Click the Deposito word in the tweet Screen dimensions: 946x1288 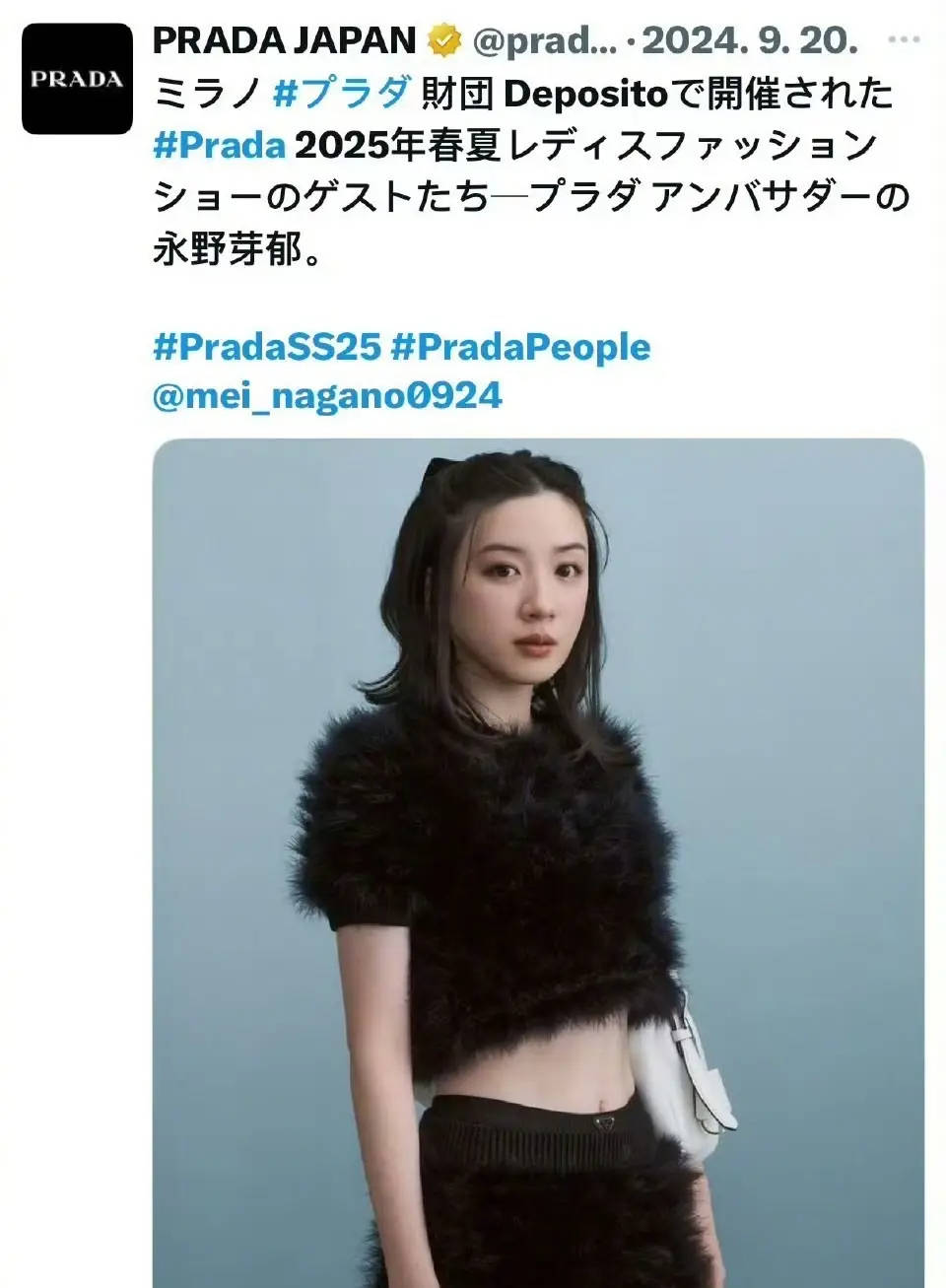tap(586, 93)
